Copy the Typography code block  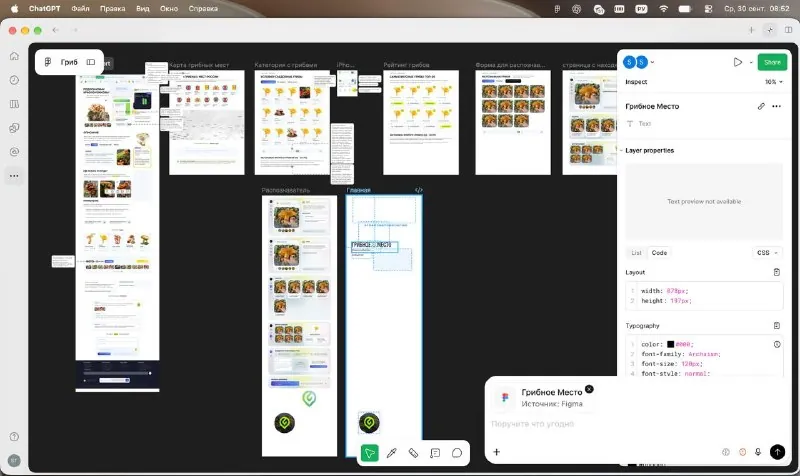point(777,325)
